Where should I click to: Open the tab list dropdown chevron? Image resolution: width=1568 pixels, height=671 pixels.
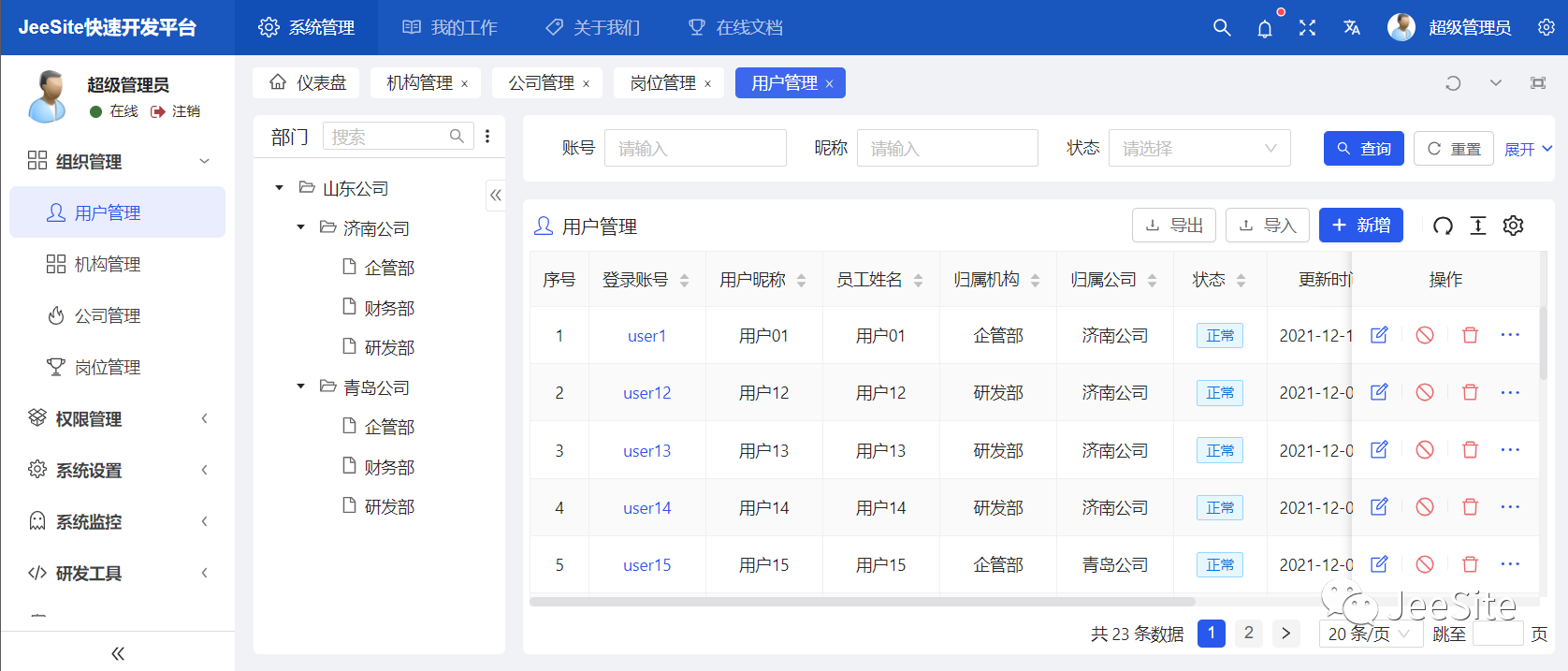[1496, 83]
